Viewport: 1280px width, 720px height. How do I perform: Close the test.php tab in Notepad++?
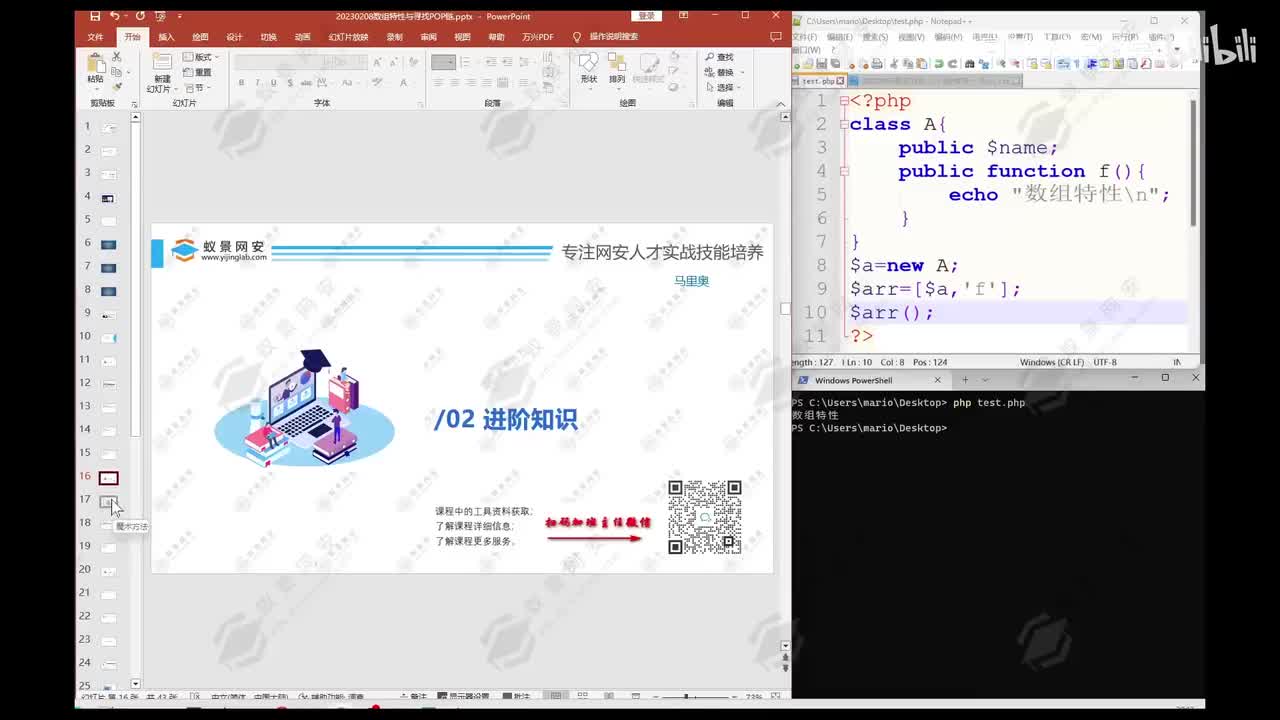pos(840,81)
